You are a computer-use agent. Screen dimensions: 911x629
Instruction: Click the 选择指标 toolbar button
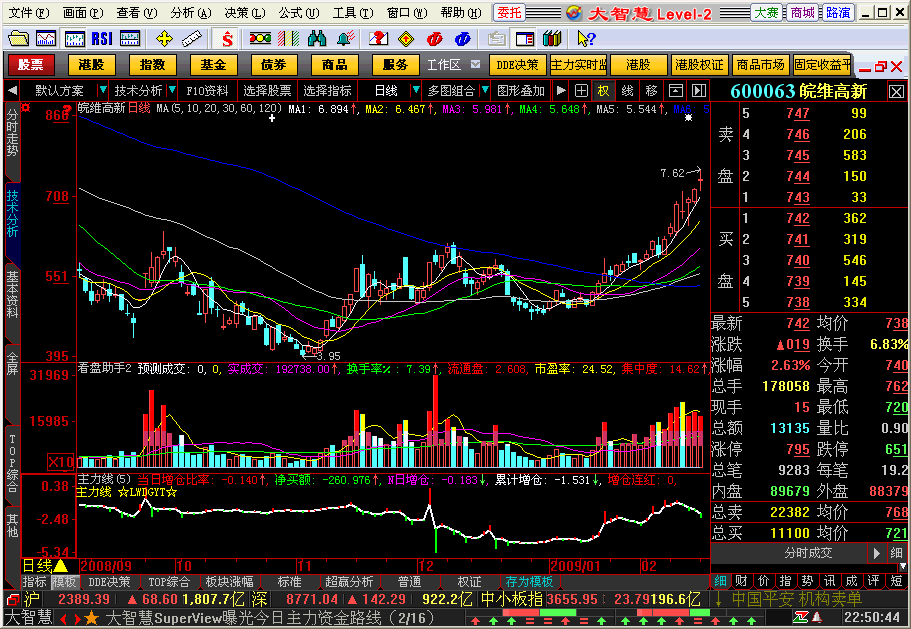tap(328, 91)
